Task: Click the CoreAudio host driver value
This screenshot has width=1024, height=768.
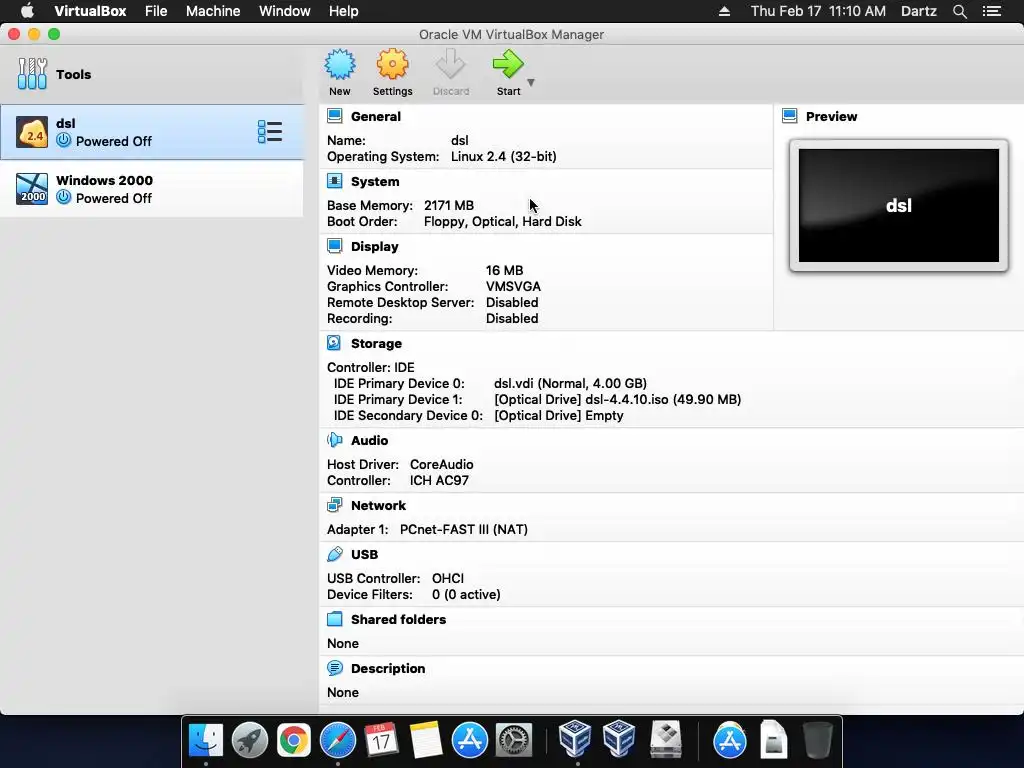Action: tap(441, 464)
